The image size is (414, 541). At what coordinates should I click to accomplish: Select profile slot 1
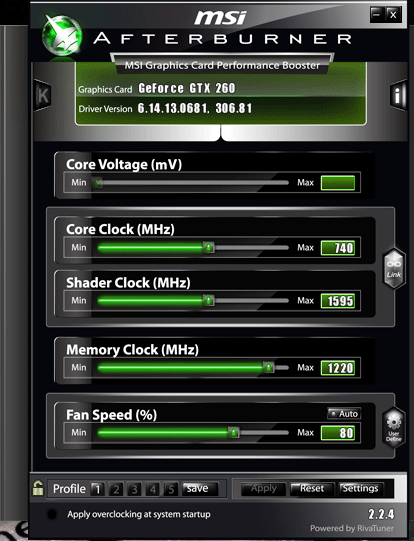point(98,489)
